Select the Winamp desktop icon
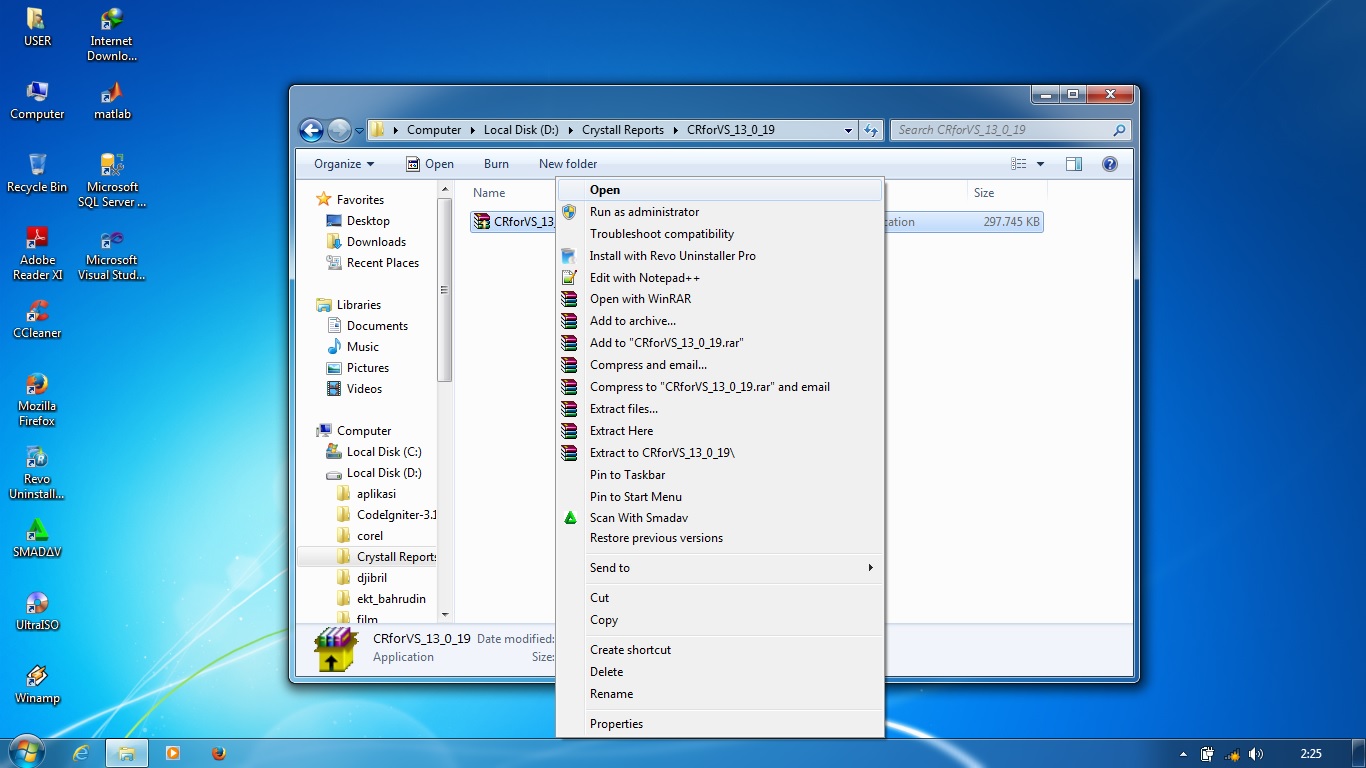Image resolution: width=1366 pixels, height=768 pixels. 37,684
